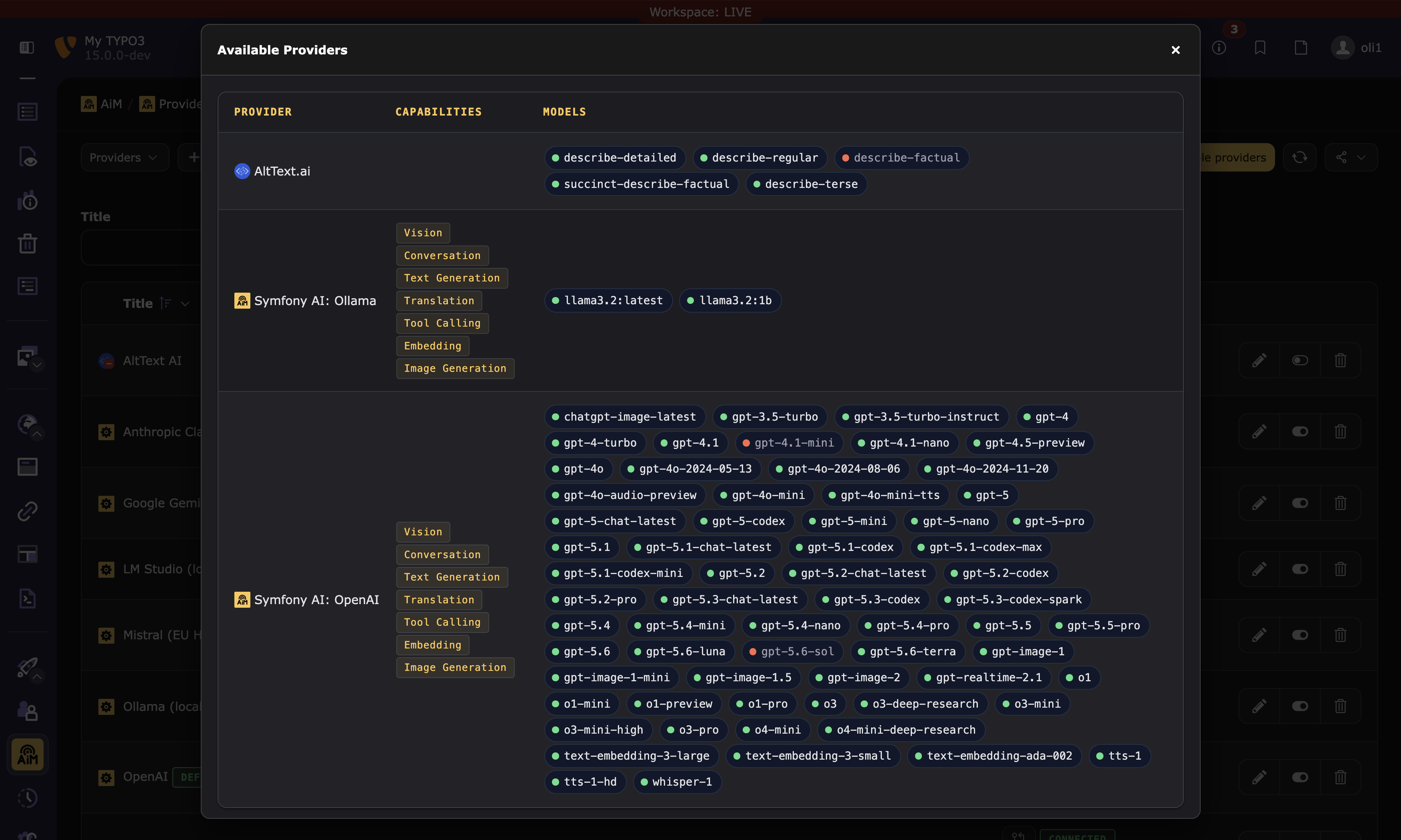Toggle the module menu sidebar icon

(x=27, y=48)
